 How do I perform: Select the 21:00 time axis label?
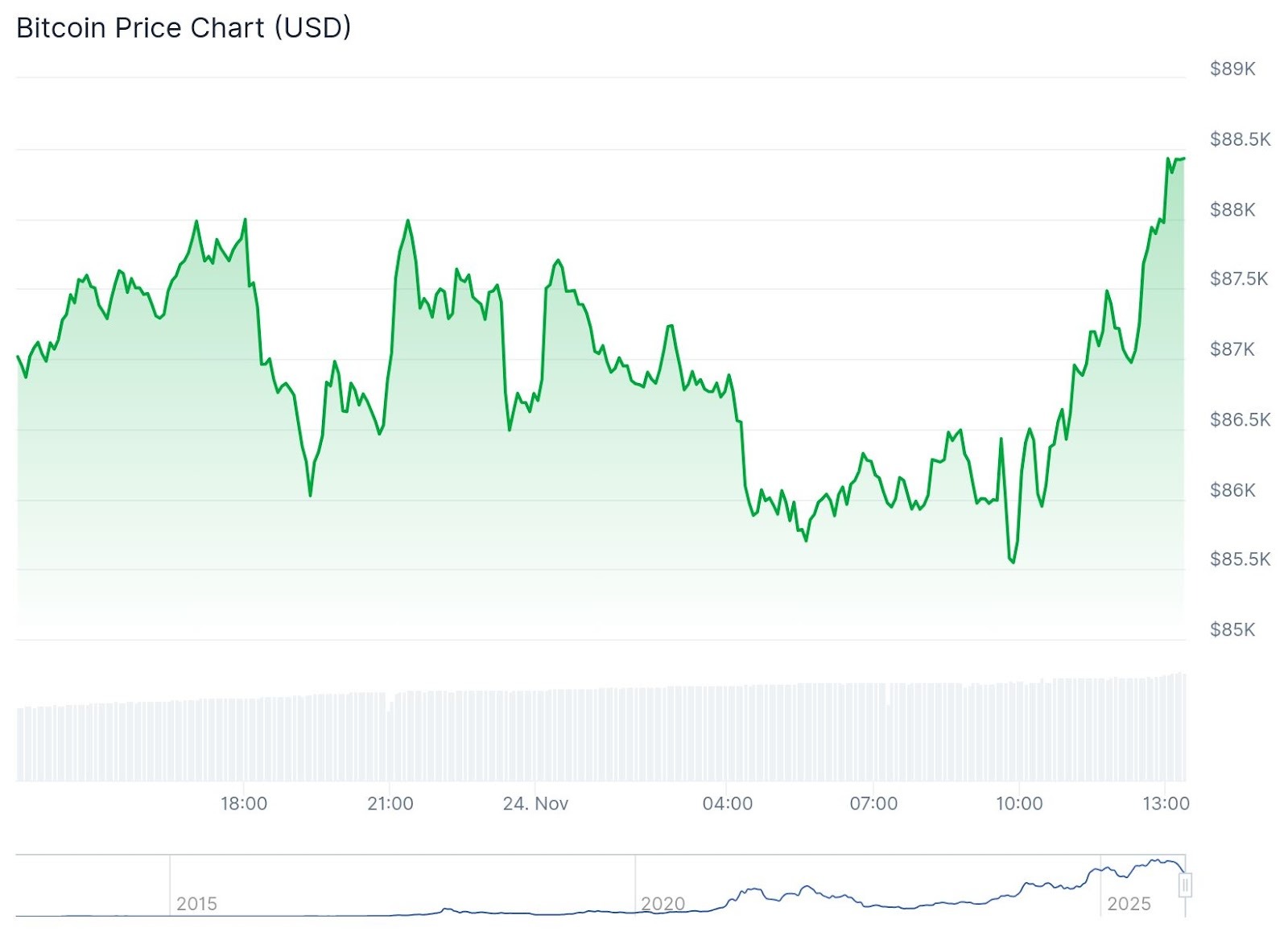(390, 803)
